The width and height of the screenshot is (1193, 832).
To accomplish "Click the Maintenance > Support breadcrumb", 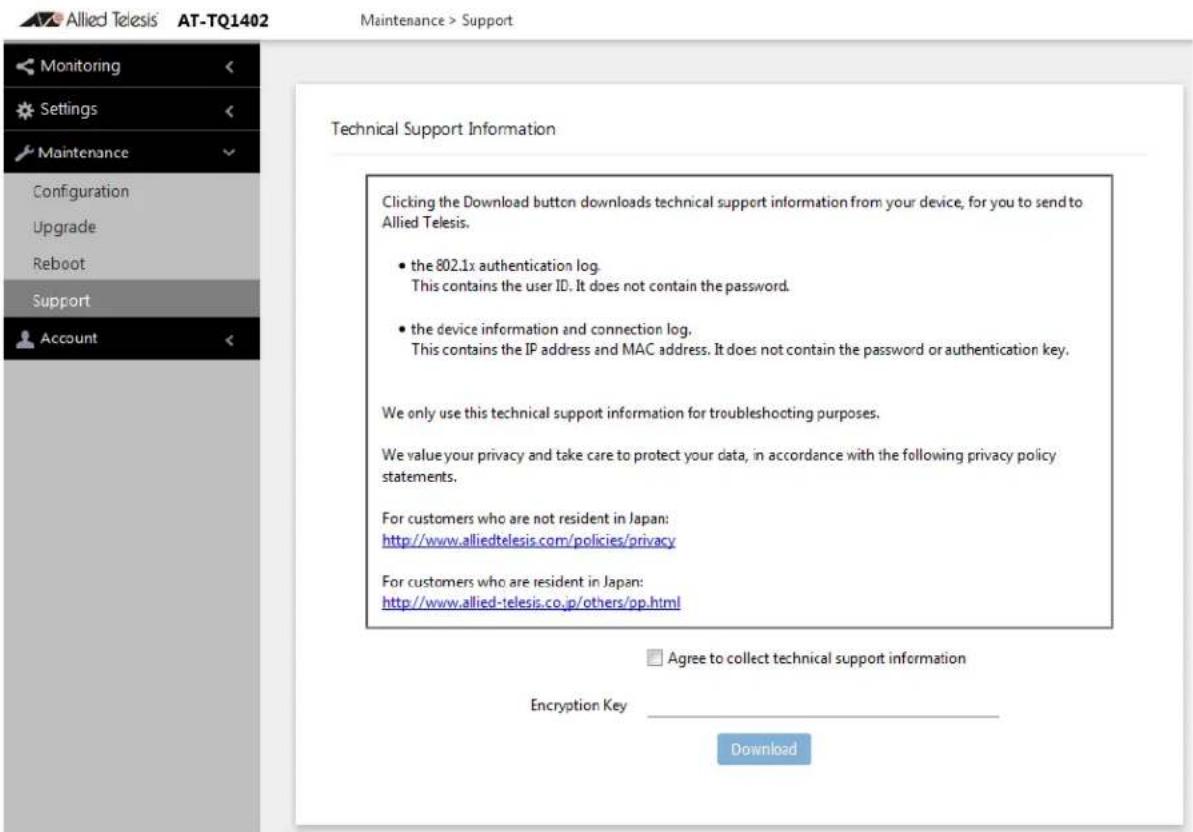I will click(x=436, y=21).
